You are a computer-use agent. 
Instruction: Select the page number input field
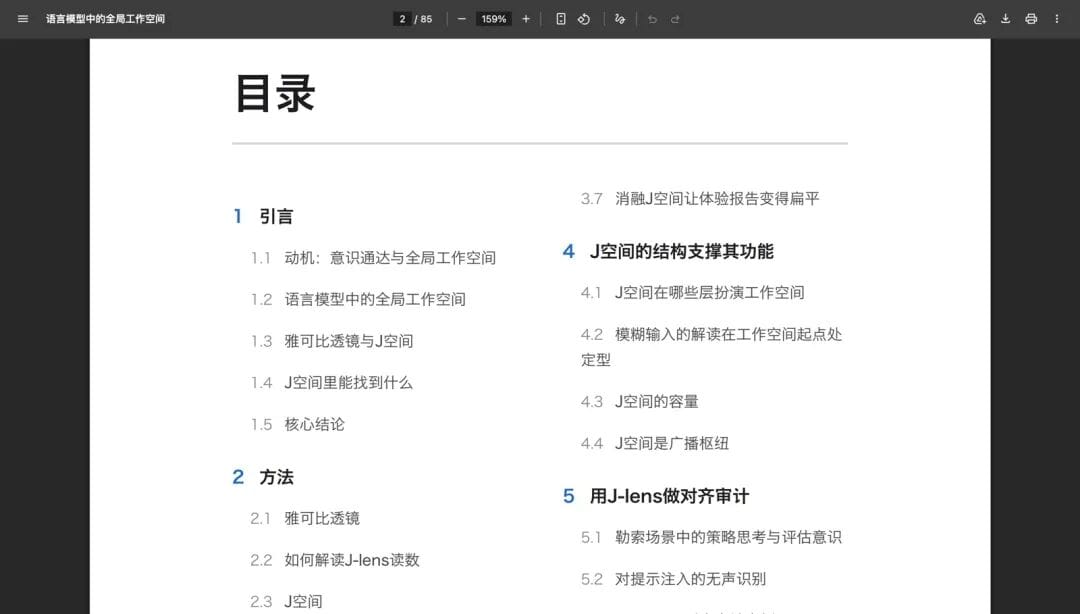[x=402, y=19]
